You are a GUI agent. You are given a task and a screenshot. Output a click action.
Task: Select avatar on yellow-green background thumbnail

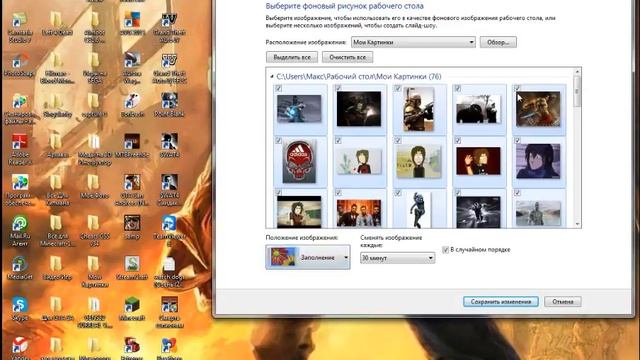tap(418, 161)
